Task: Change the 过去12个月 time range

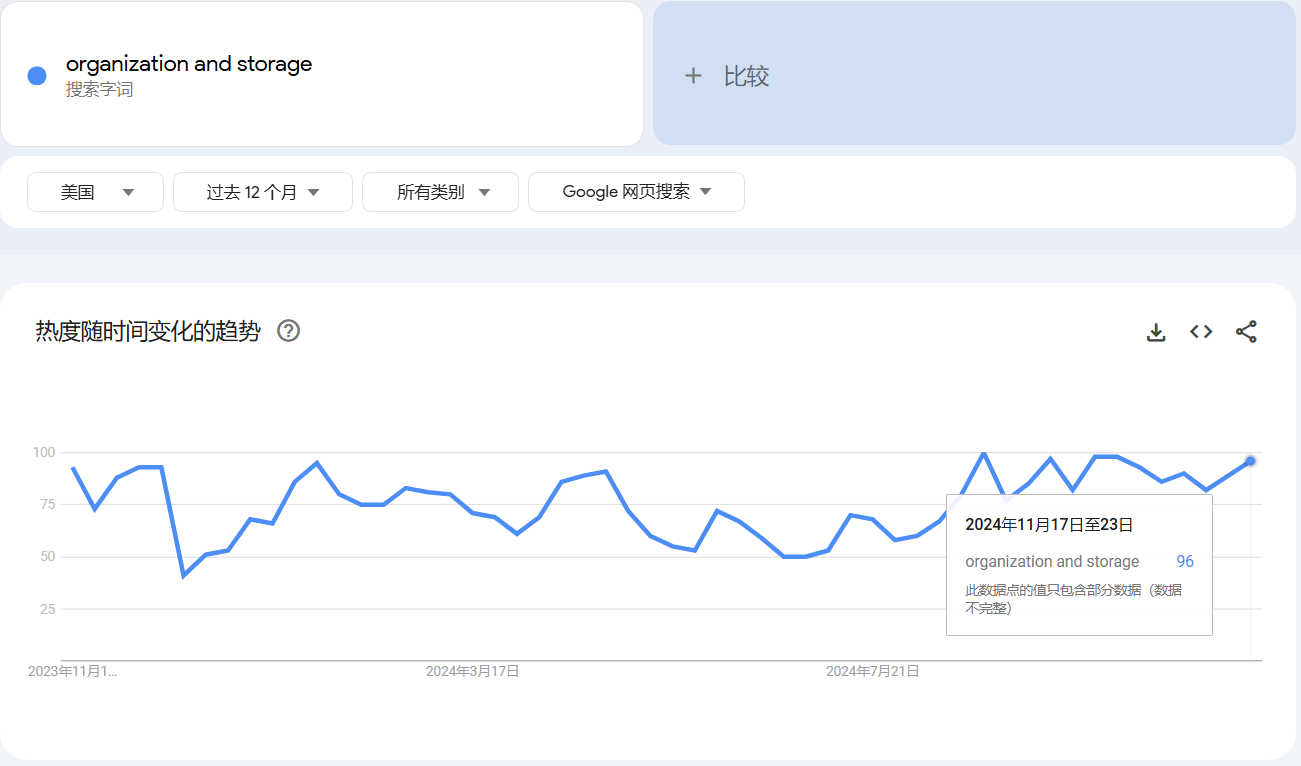Action: pyautogui.click(x=262, y=191)
